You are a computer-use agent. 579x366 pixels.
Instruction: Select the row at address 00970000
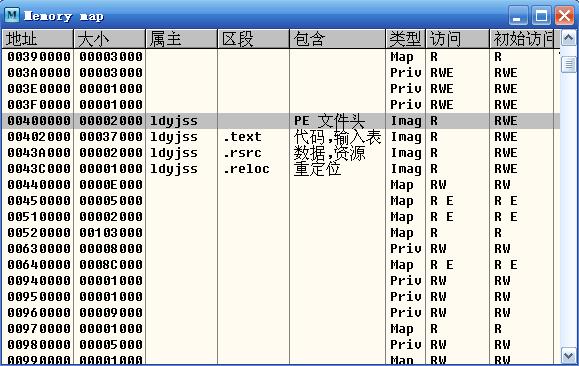[281, 329]
